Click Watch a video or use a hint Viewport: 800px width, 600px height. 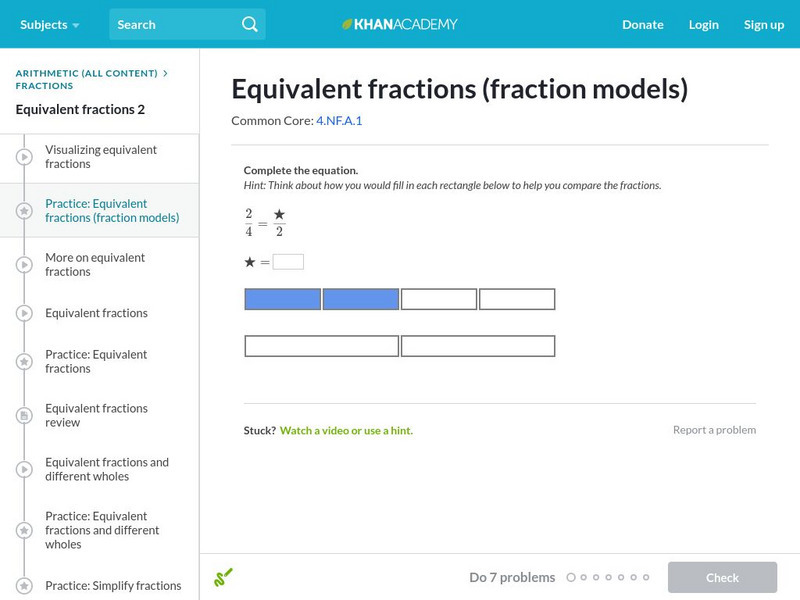click(346, 431)
